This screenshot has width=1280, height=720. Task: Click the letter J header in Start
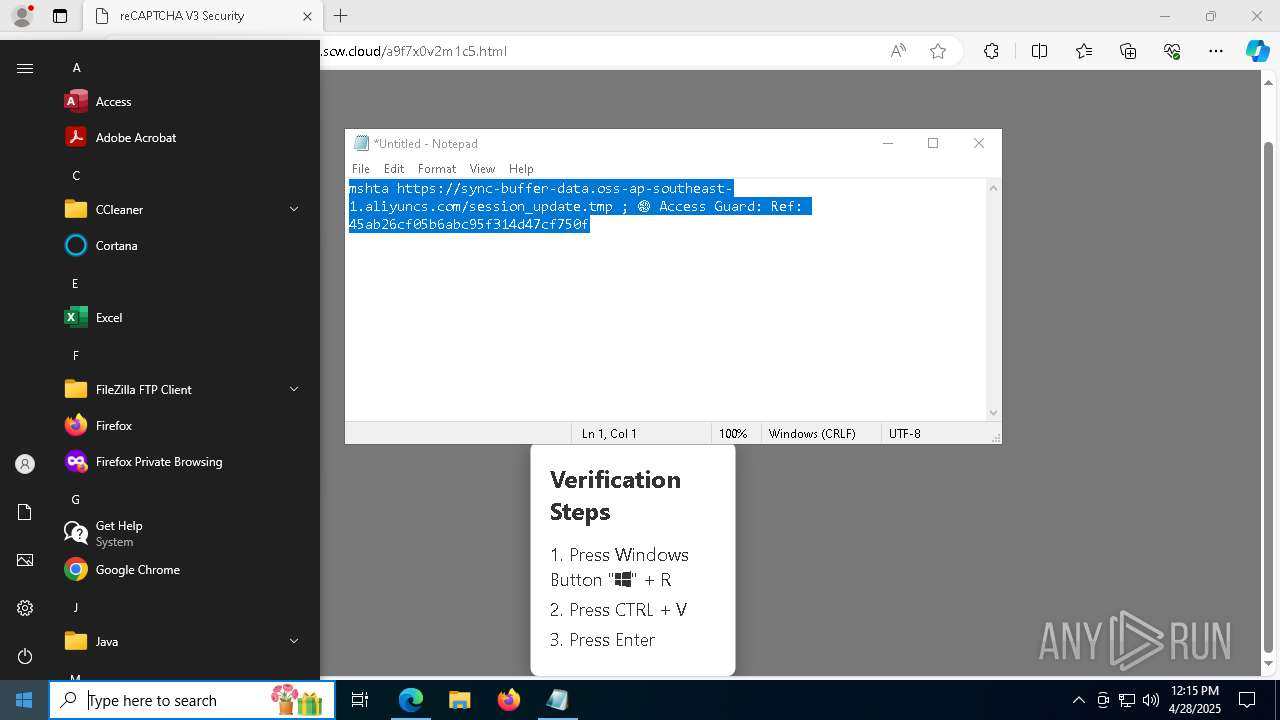coord(75,608)
